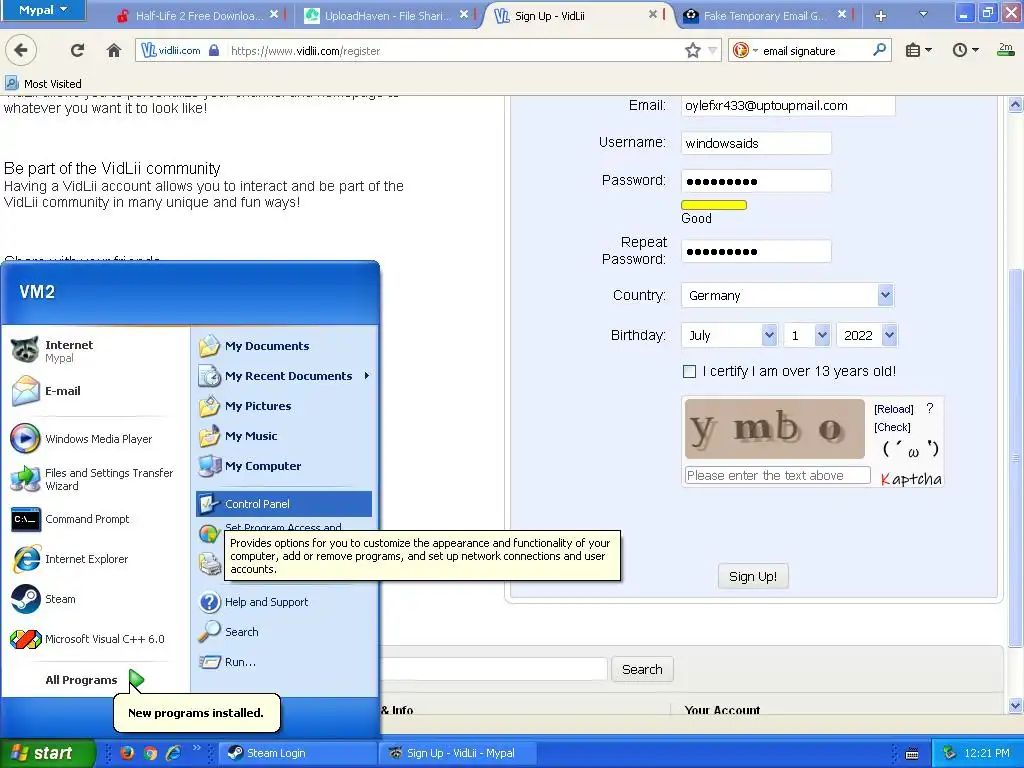Click the Windows start button
The height and width of the screenshot is (768, 1024).
coord(47,753)
